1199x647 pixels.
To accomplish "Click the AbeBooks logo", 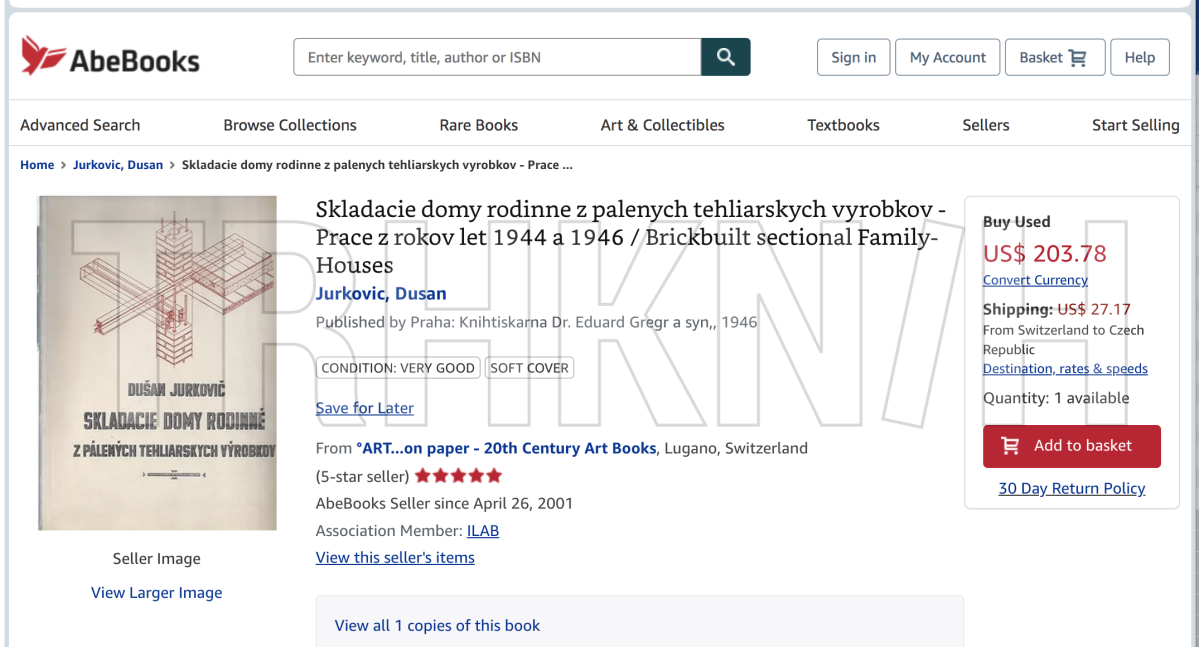I will coord(110,57).
